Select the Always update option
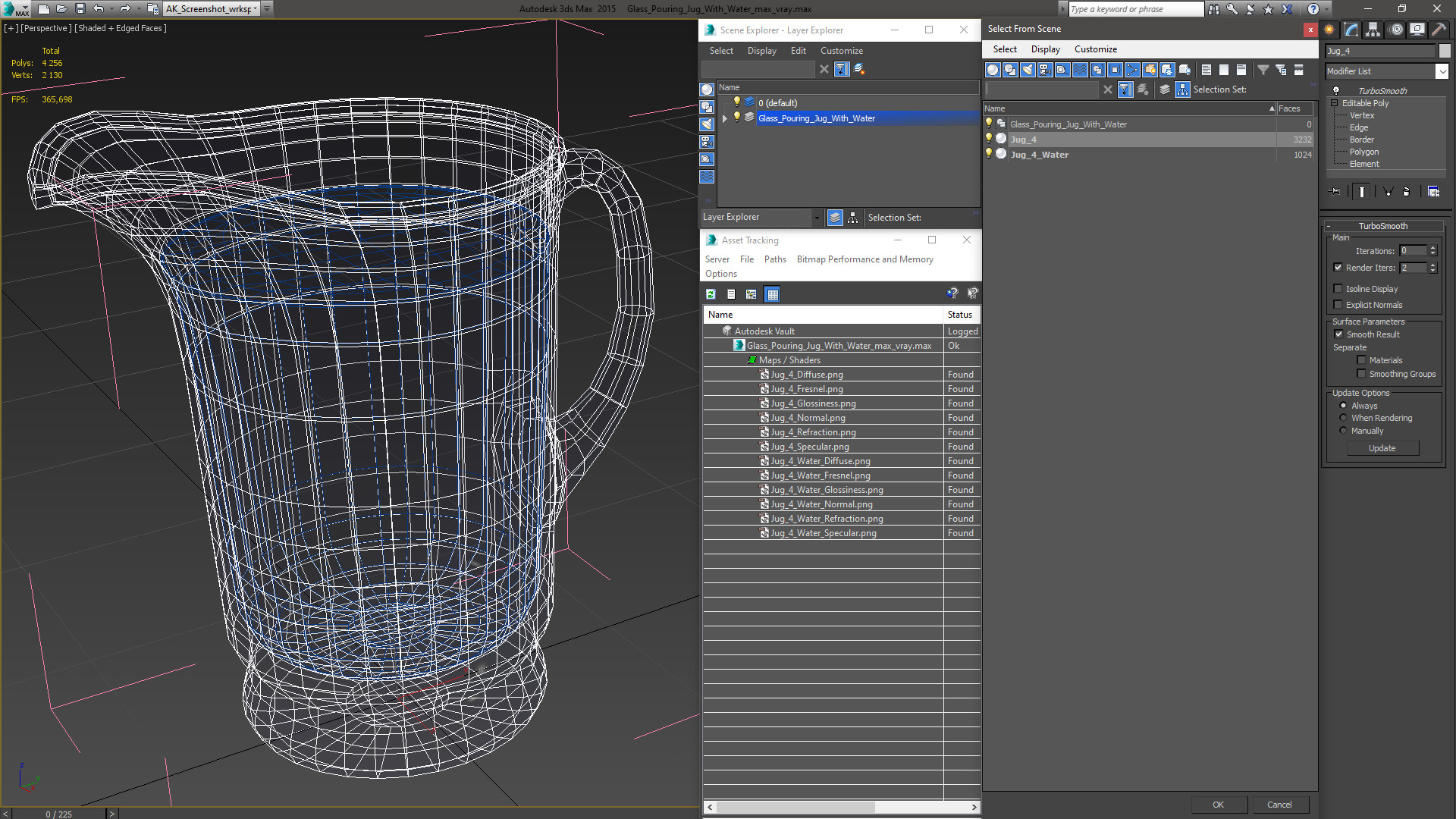The height and width of the screenshot is (819, 1456). tap(1343, 406)
